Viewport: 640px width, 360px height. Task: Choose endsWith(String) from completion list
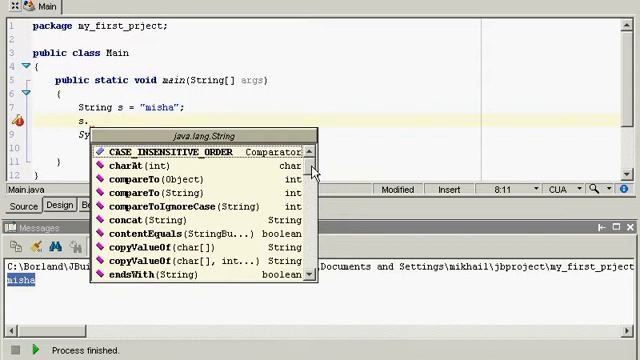point(198,274)
